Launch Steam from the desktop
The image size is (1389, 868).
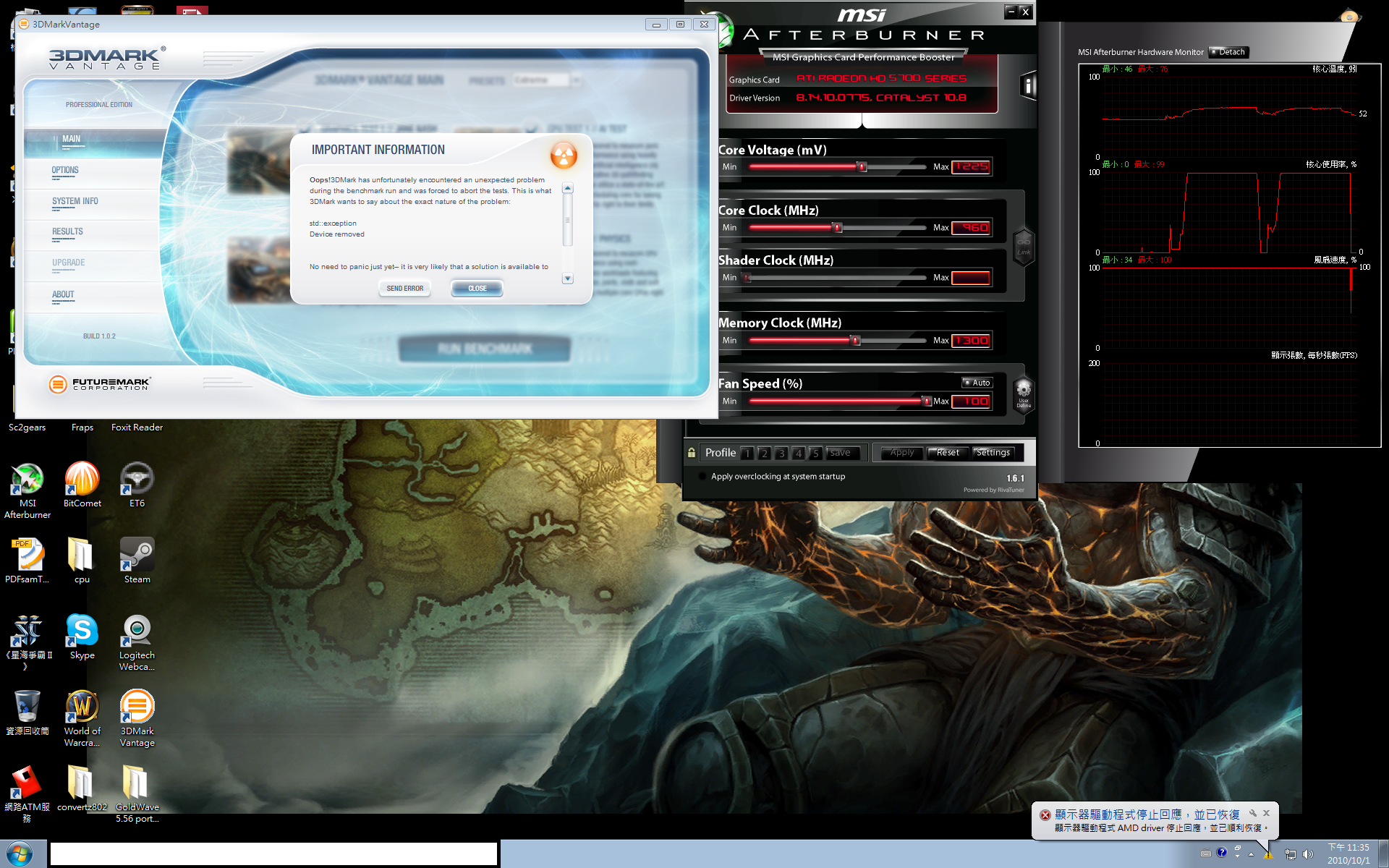(137, 560)
